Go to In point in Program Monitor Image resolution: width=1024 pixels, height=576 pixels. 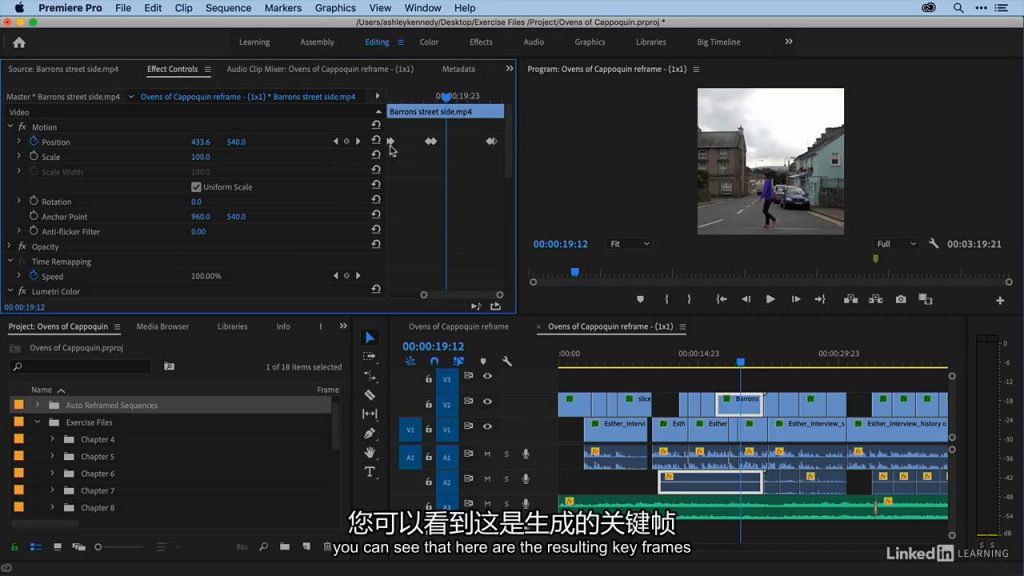721,299
